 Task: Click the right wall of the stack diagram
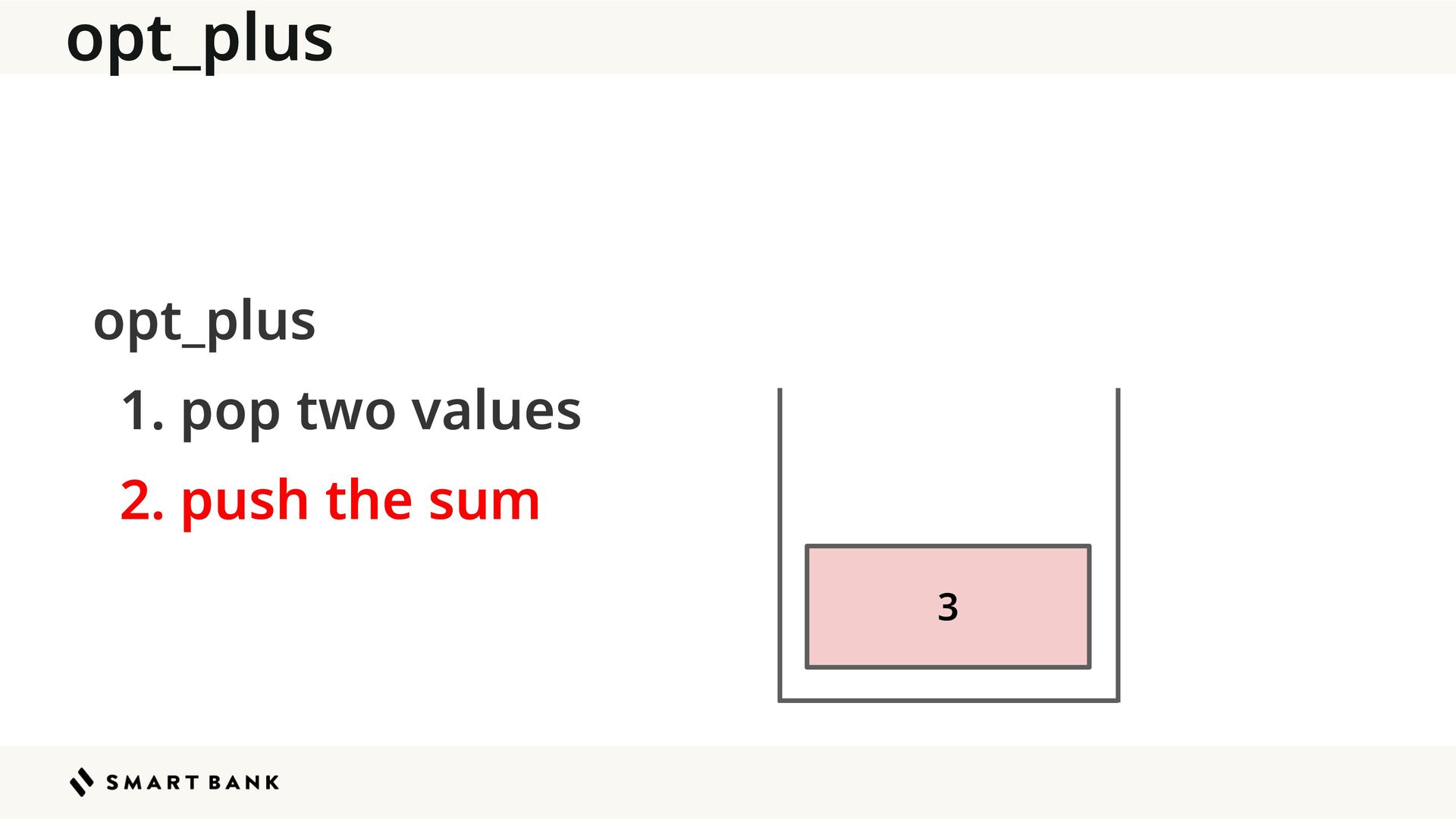(x=1118, y=531)
